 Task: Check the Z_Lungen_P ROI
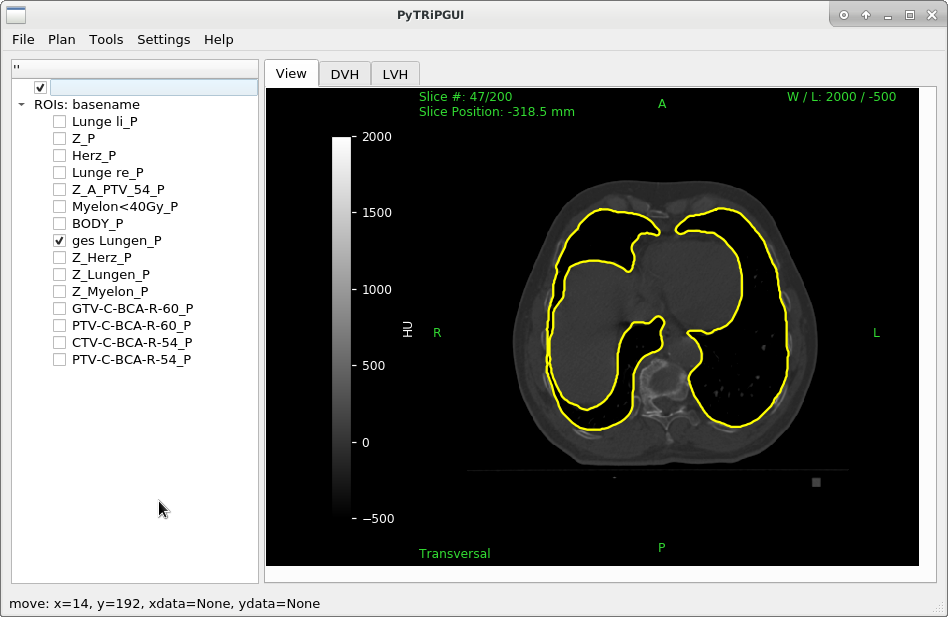point(59,274)
